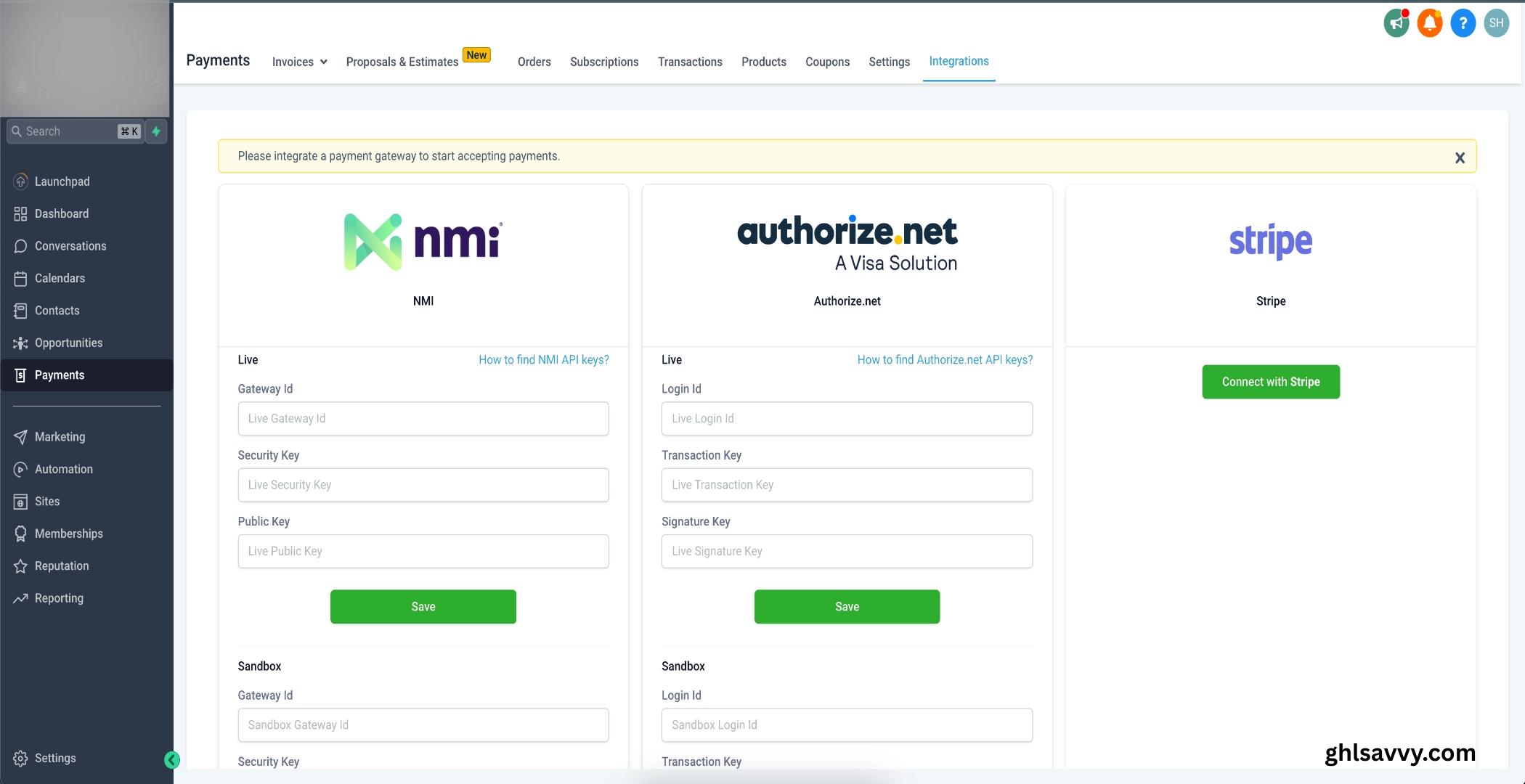Open the notifications bell icon
Viewport: 1525px width, 784px height.
tap(1430, 23)
